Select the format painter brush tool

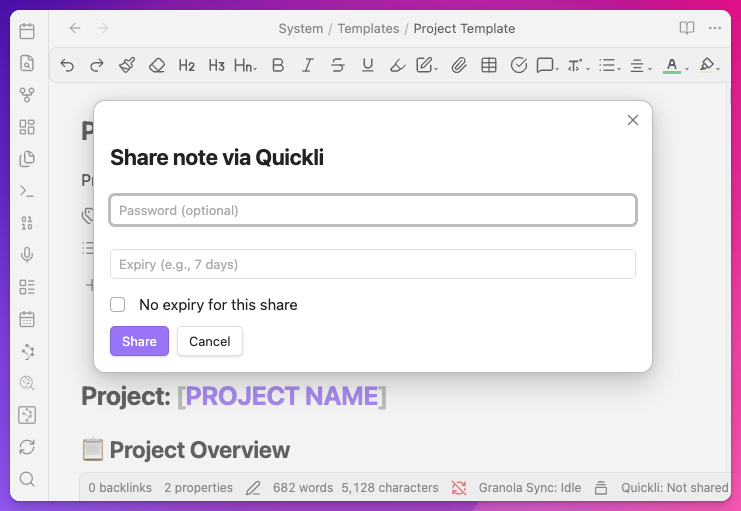tap(127, 65)
